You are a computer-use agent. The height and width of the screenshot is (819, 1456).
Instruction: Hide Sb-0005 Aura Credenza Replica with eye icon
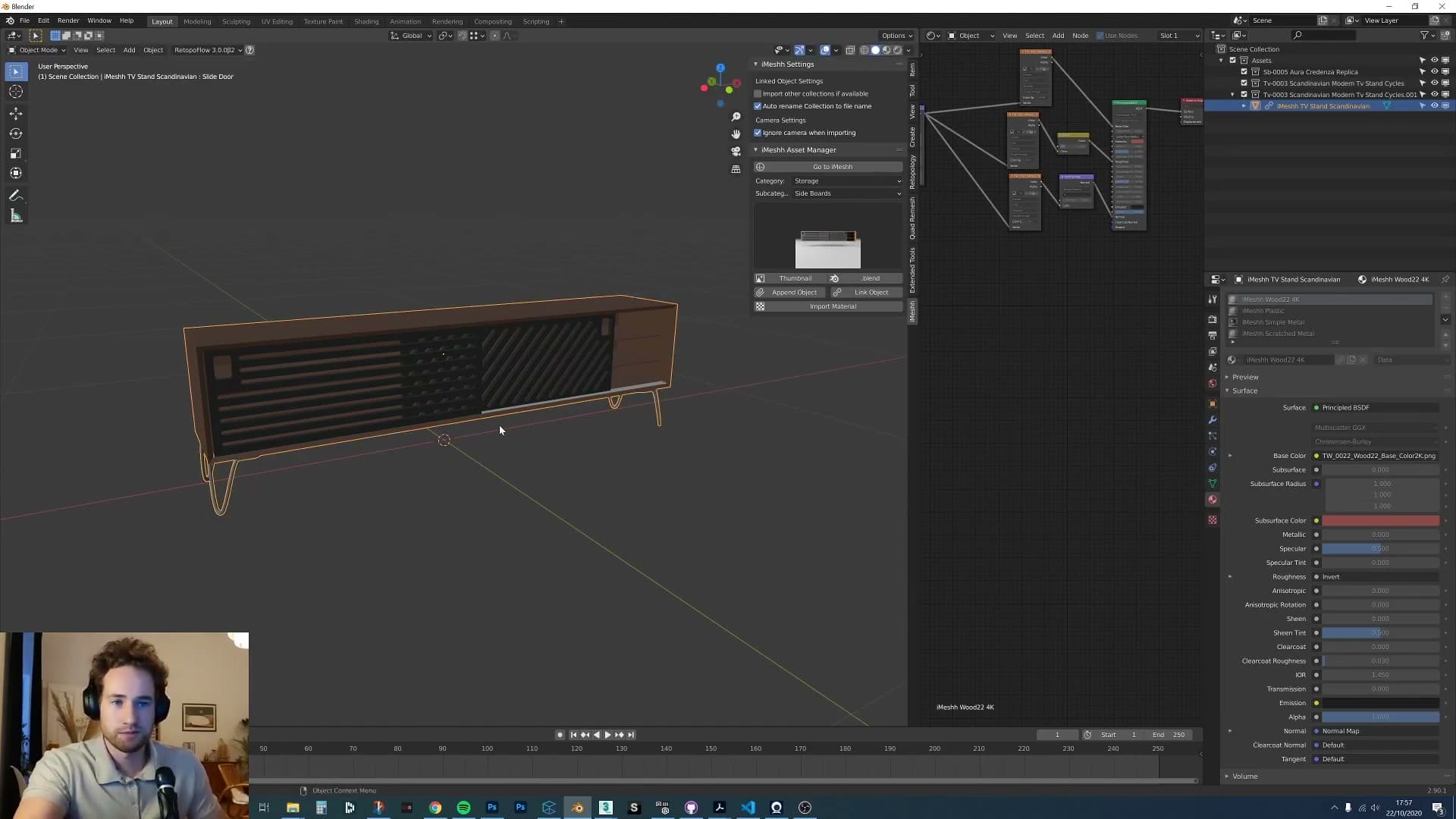(1434, 72)
